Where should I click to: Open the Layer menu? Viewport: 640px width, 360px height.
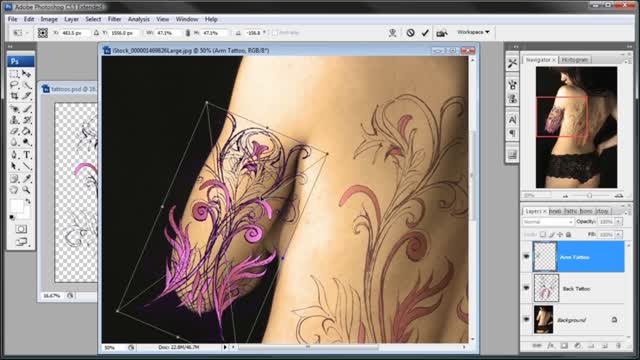(71, 19)
